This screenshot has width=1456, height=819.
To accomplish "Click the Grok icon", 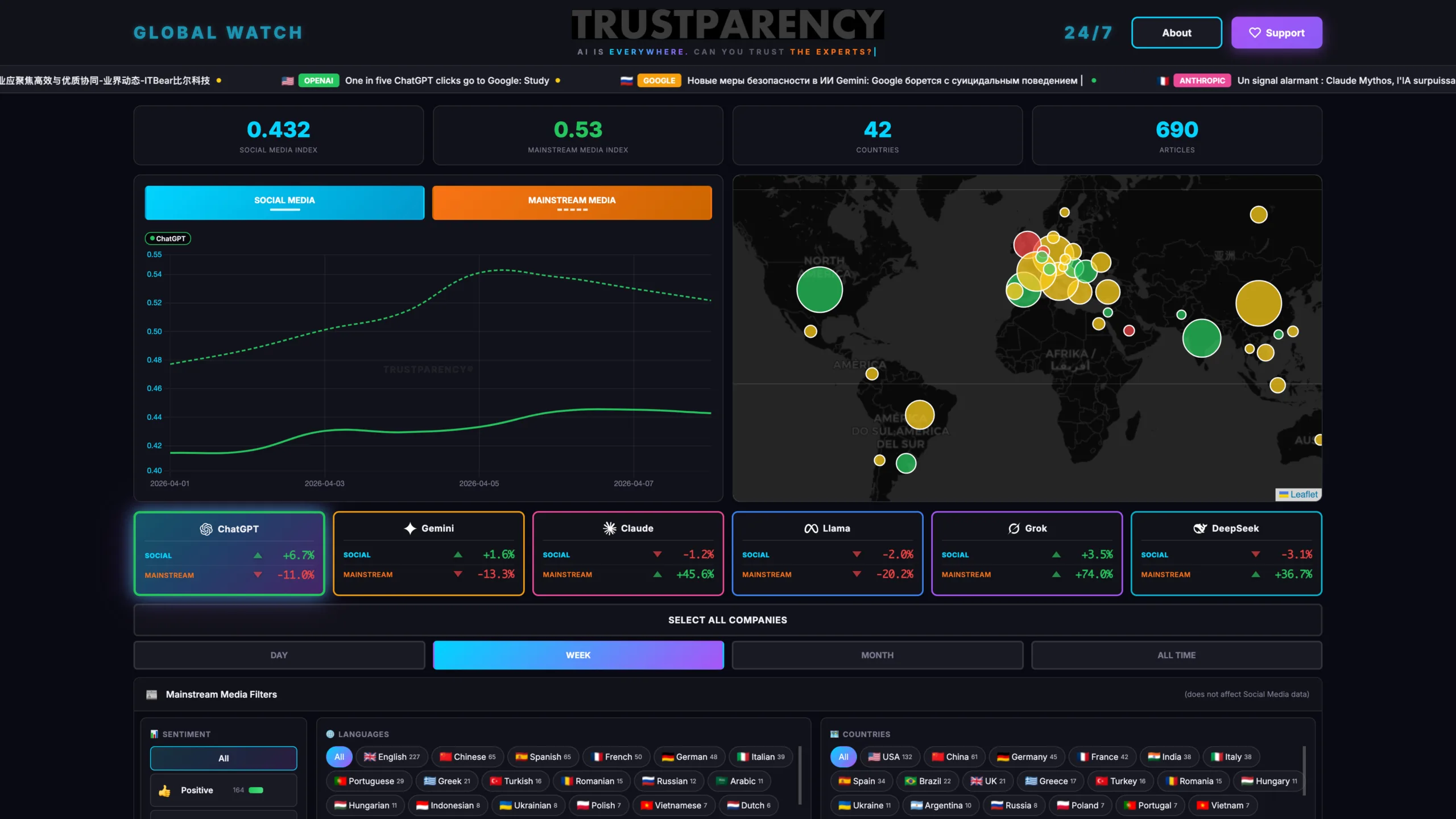I will (1014, 528).
